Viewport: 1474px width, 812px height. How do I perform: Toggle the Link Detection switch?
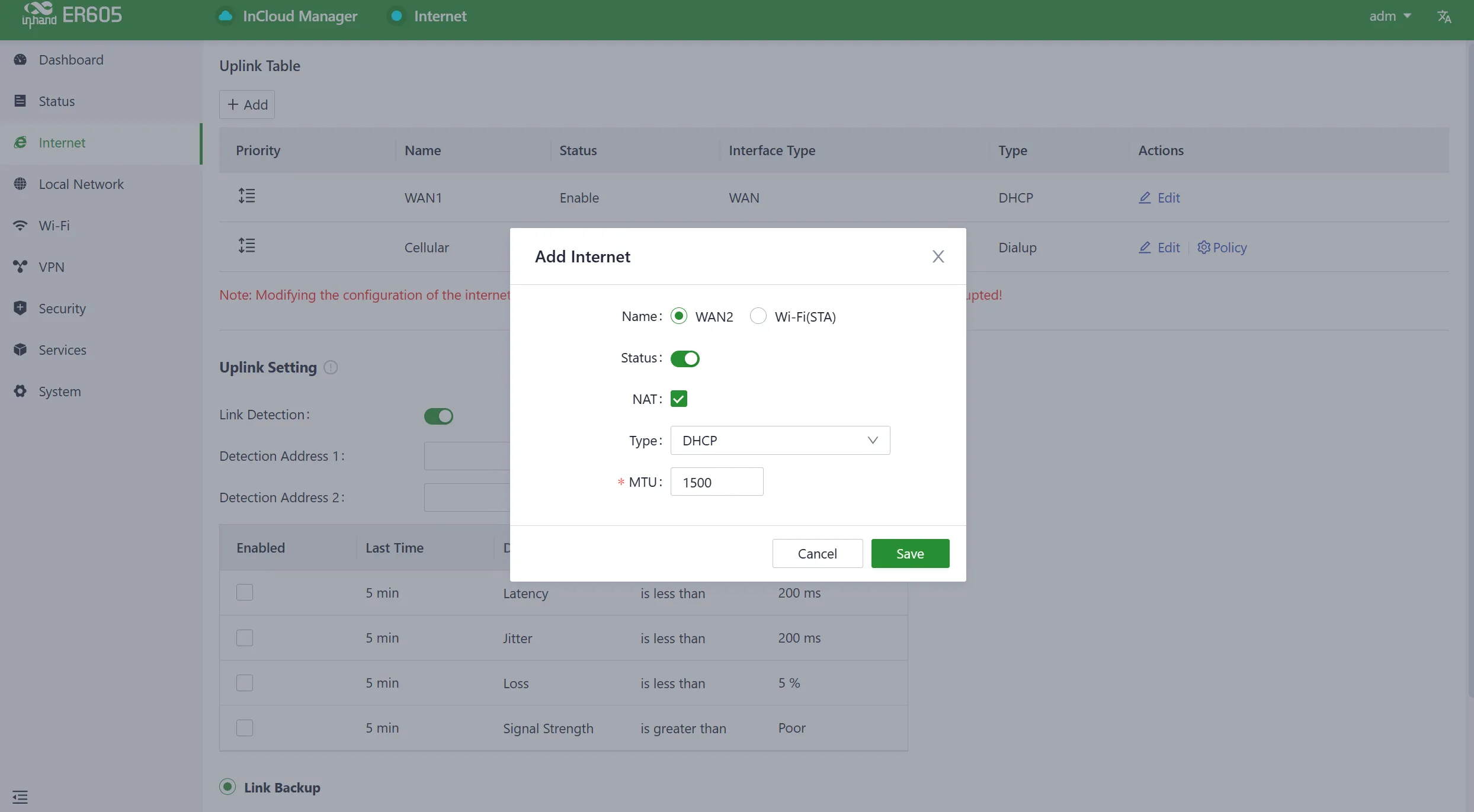tap(438, 416)
